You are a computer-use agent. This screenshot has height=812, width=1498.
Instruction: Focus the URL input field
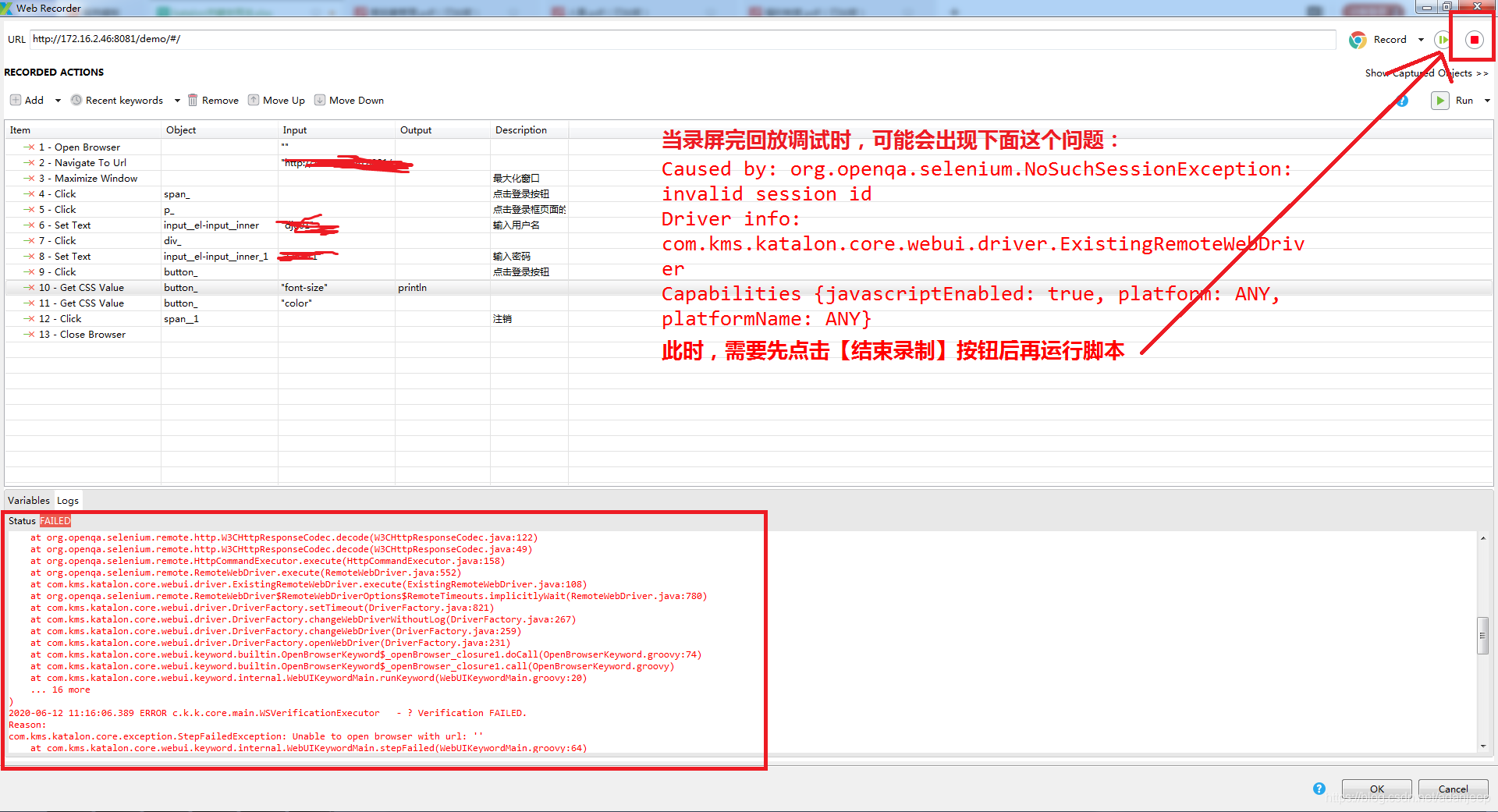(683, 39)
